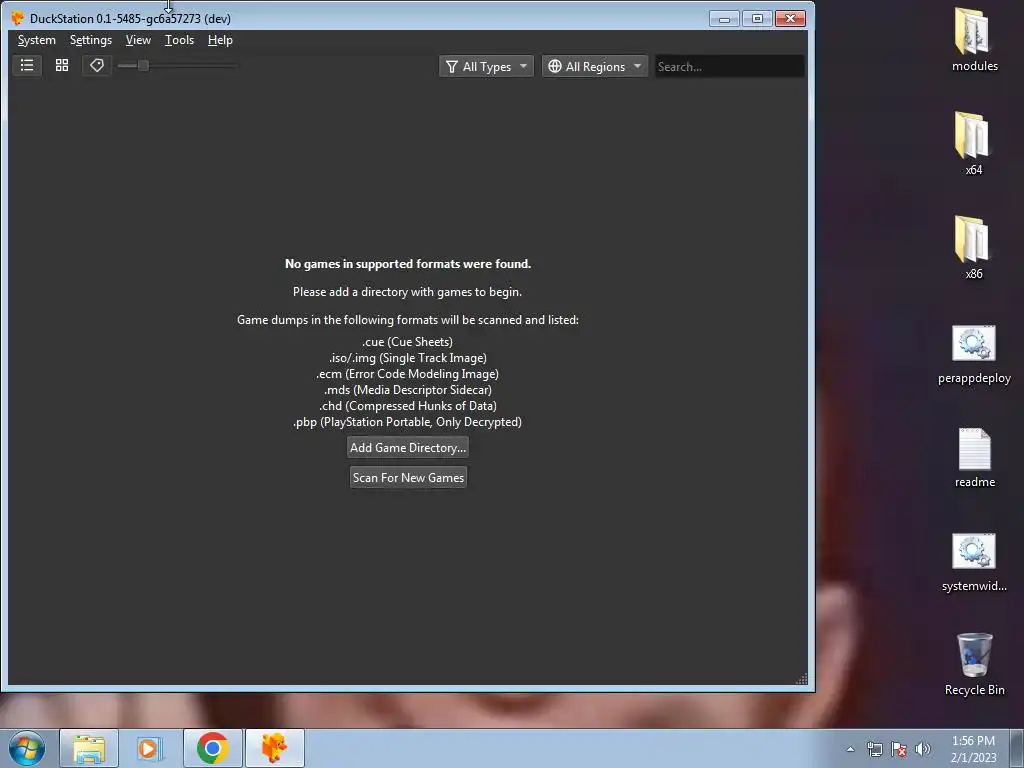Click 'No games in supported formats' text
Image resolution: width=1024 pixels, height=768 pixels.
[408, 264]
